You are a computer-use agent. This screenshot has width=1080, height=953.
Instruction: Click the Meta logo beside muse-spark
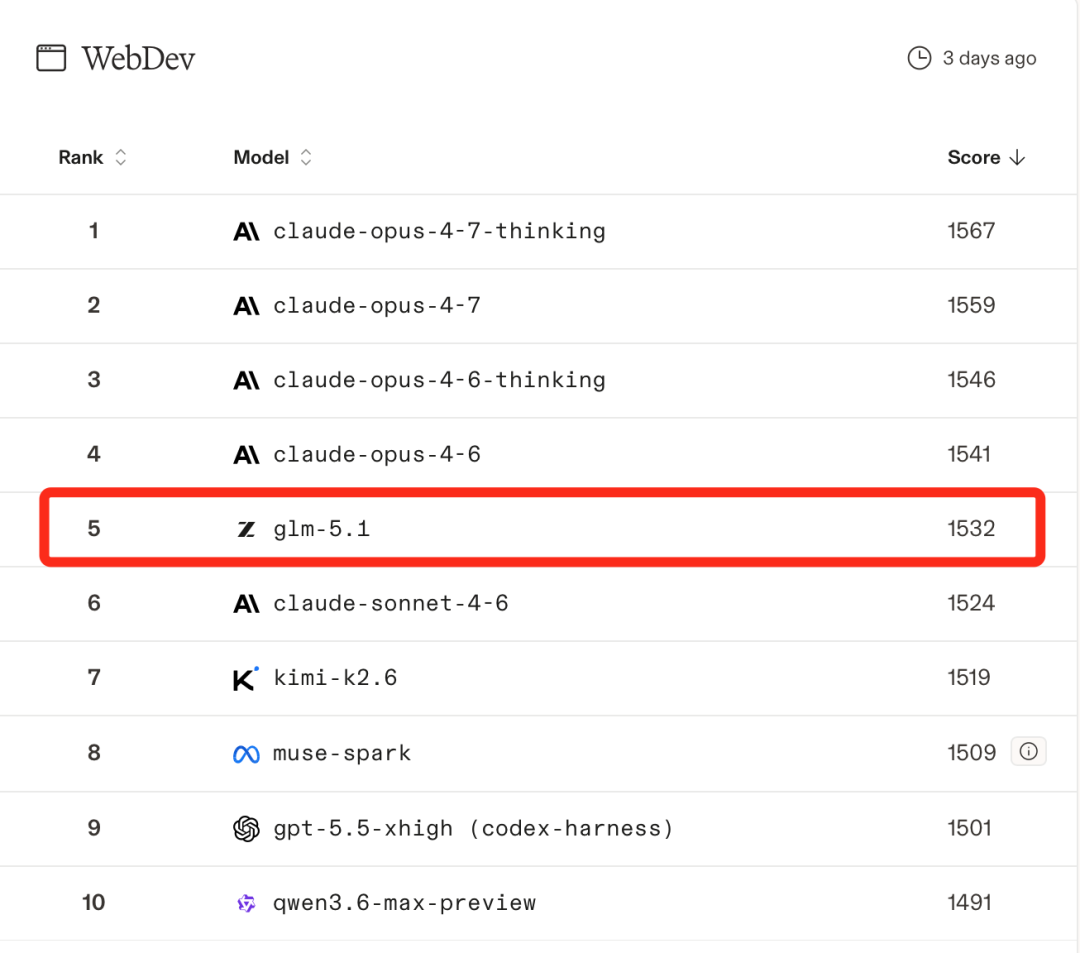point(246,754)
